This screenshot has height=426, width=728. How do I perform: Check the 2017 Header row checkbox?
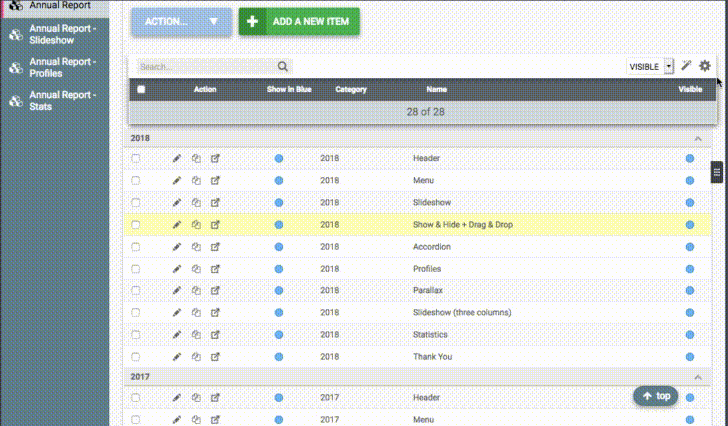tap(136, 398)
